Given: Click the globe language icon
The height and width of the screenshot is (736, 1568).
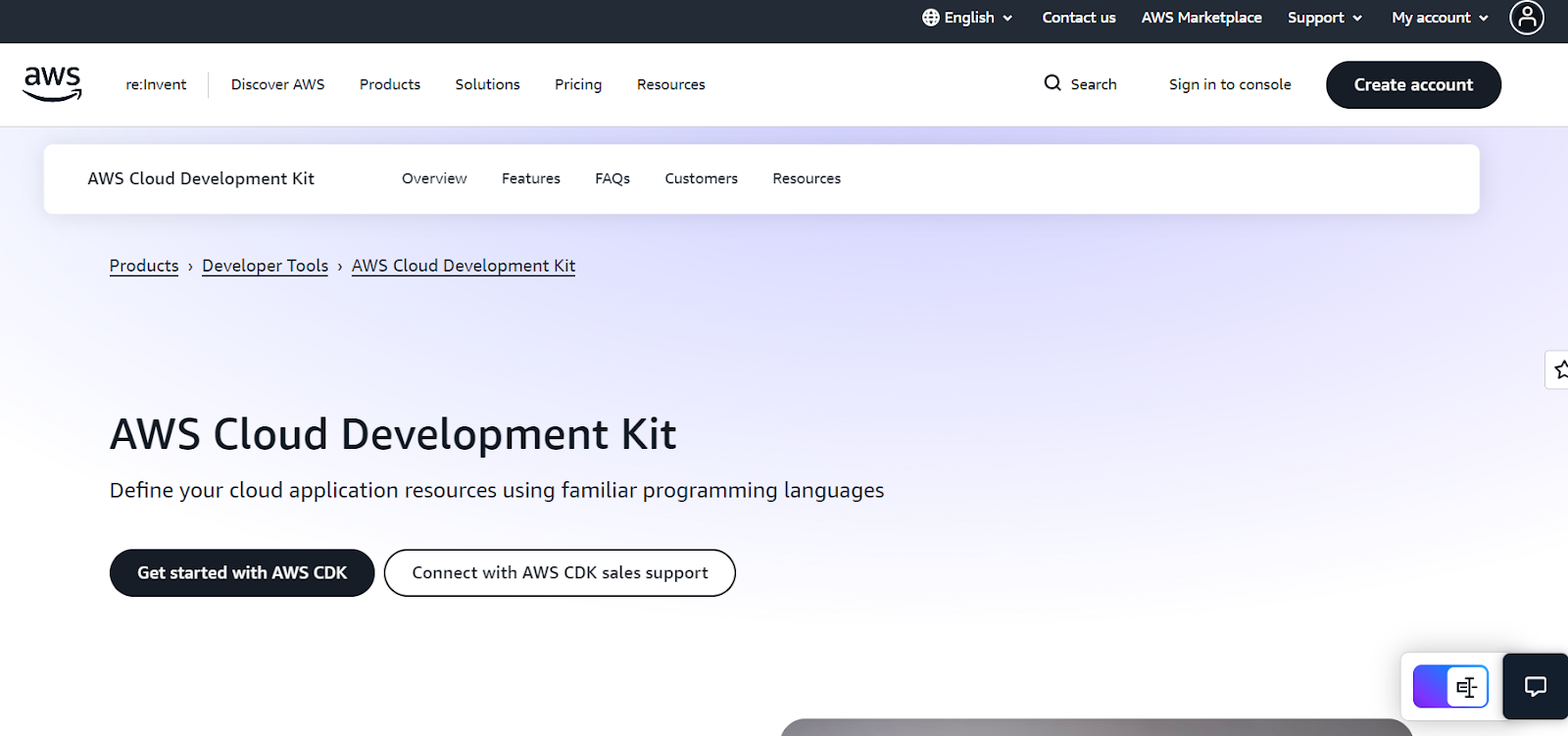Looking at the screenshot, I should click(x=930, y=18).
